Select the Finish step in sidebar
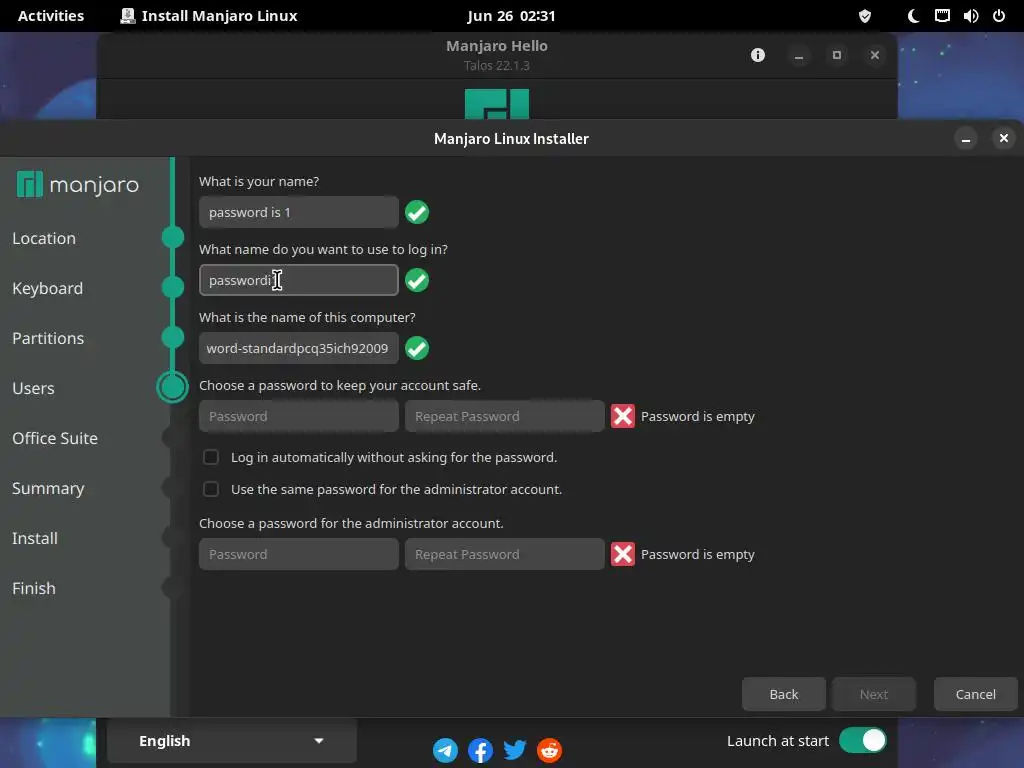 pyautogui.click(x=34, y=588)
